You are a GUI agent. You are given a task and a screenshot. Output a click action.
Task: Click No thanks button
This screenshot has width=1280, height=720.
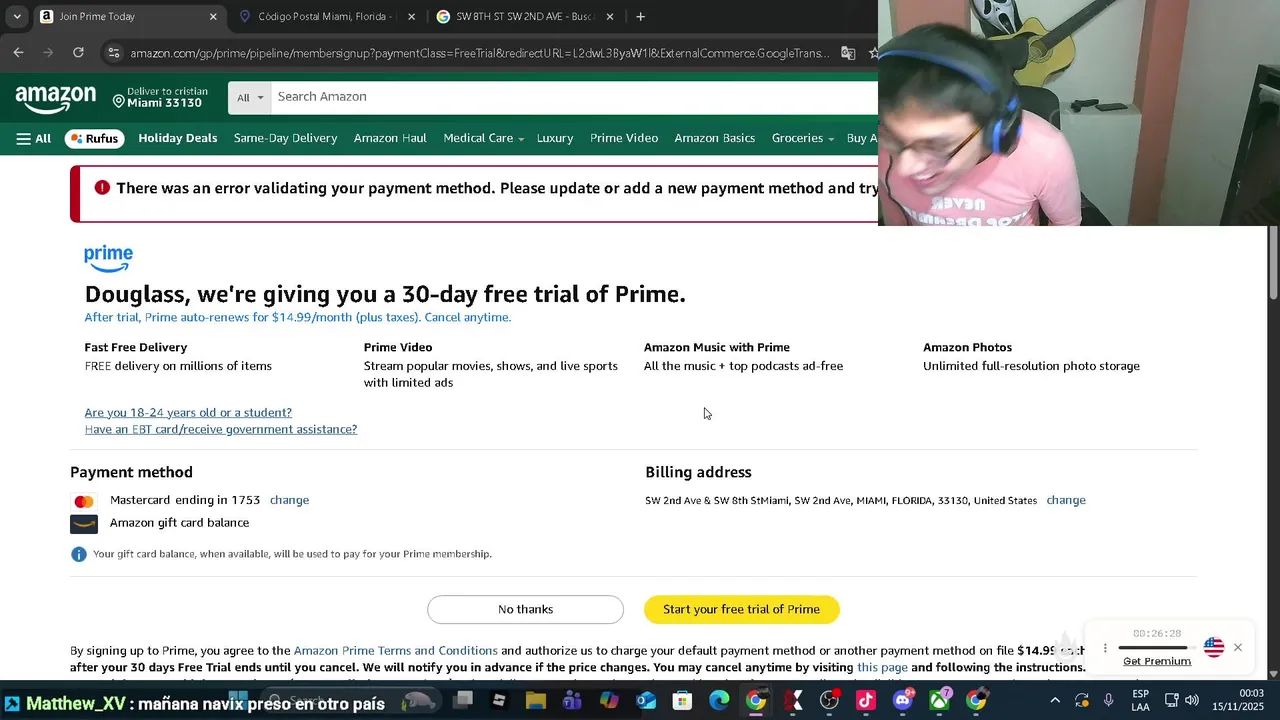525,609
